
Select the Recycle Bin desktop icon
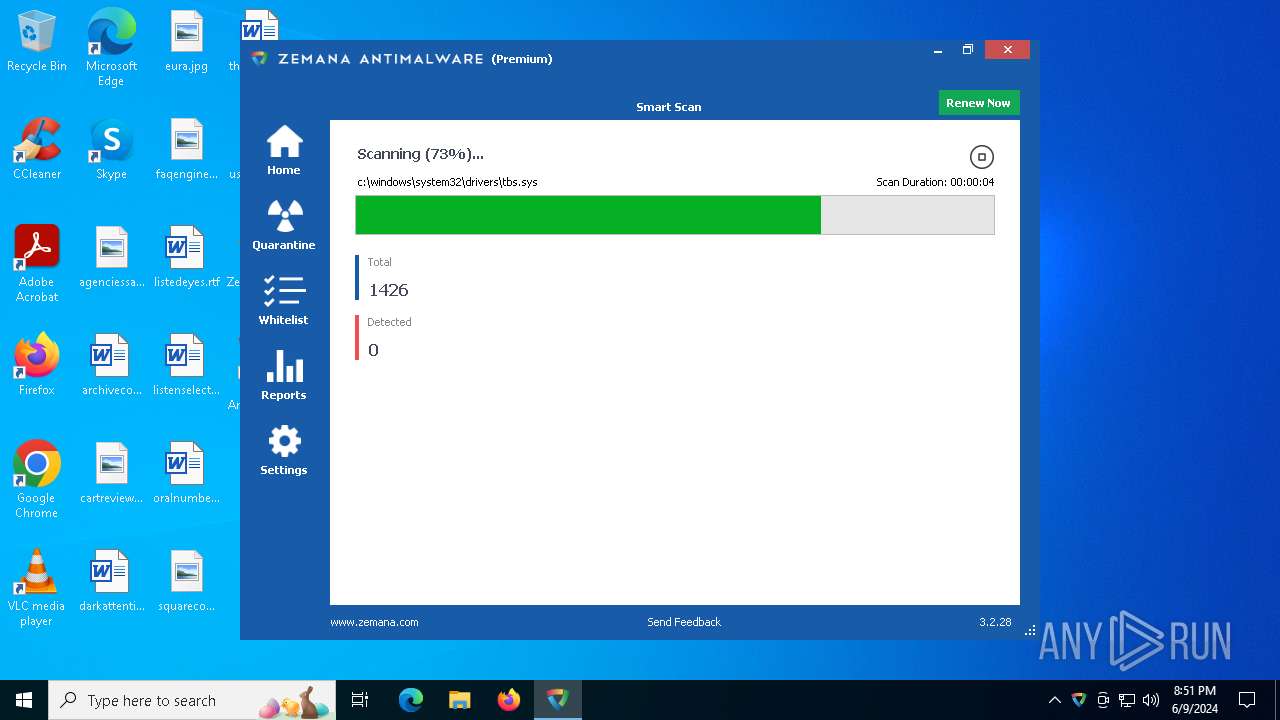tap(37, 42)
